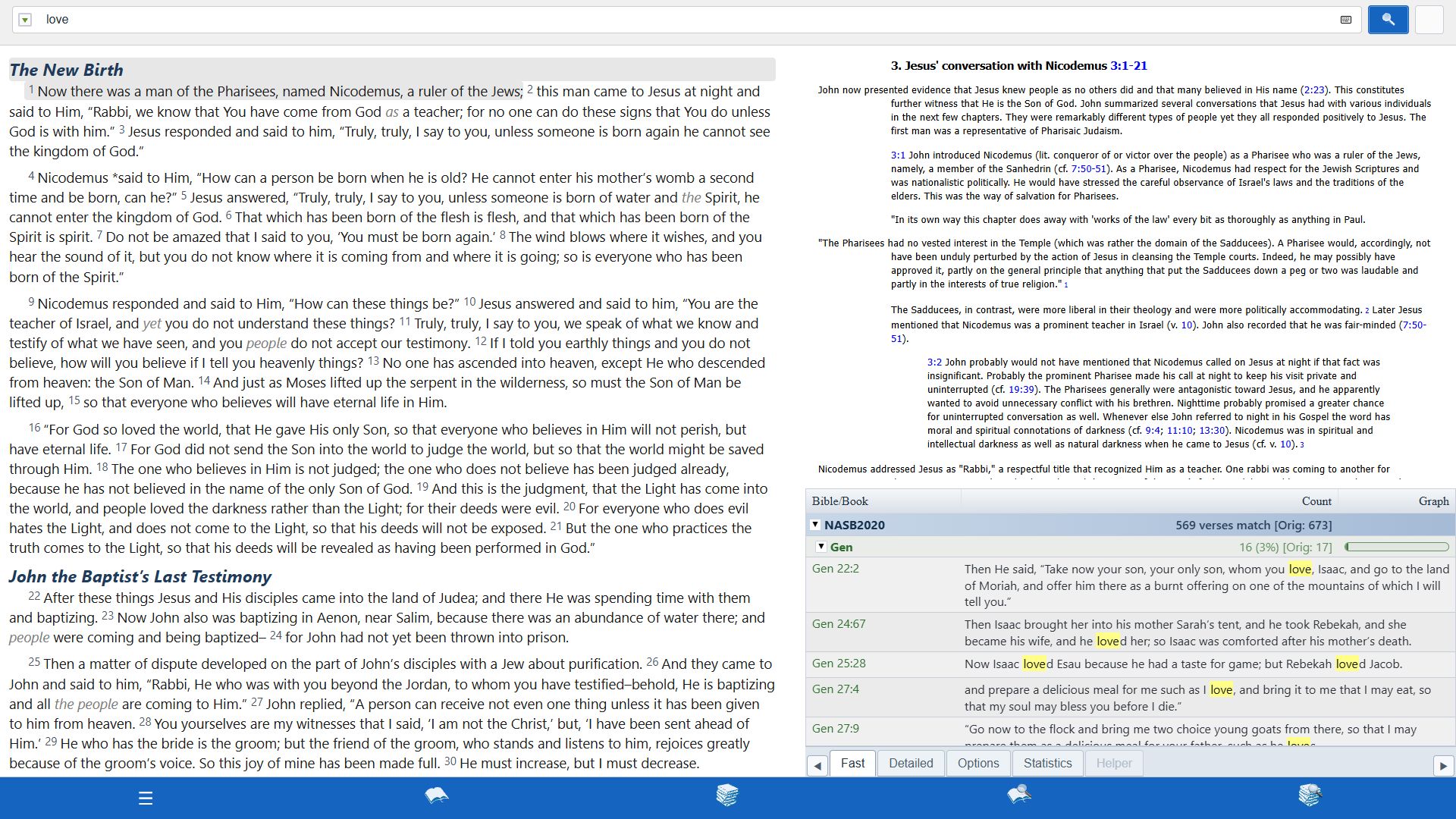The image size is (1456, 819).
Task: Open the hamburger menu in the bottom bar
Action: pos(146,798)
